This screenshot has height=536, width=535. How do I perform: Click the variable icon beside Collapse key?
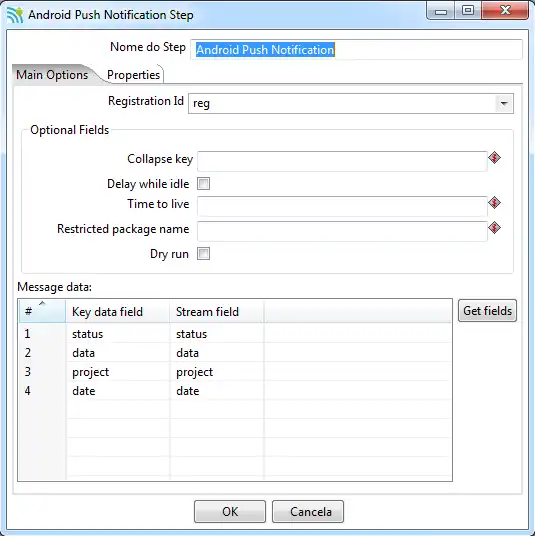[494, 158]
